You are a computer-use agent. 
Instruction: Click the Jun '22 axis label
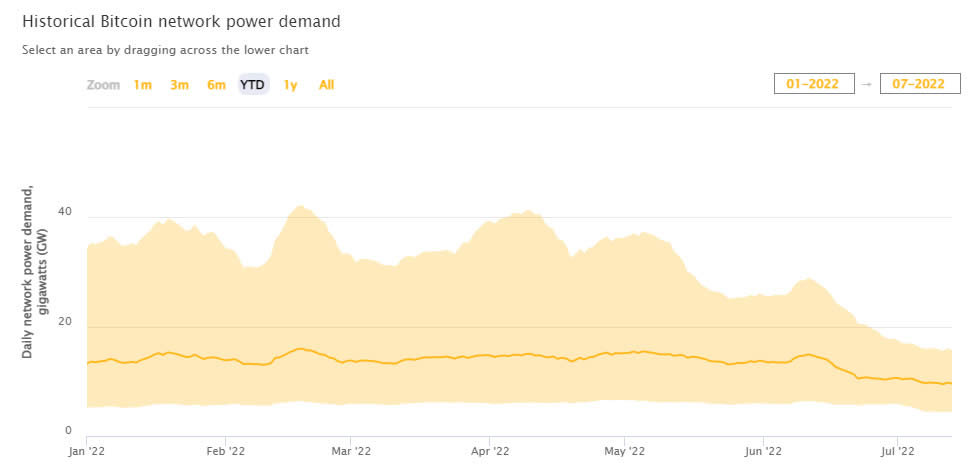762,451
